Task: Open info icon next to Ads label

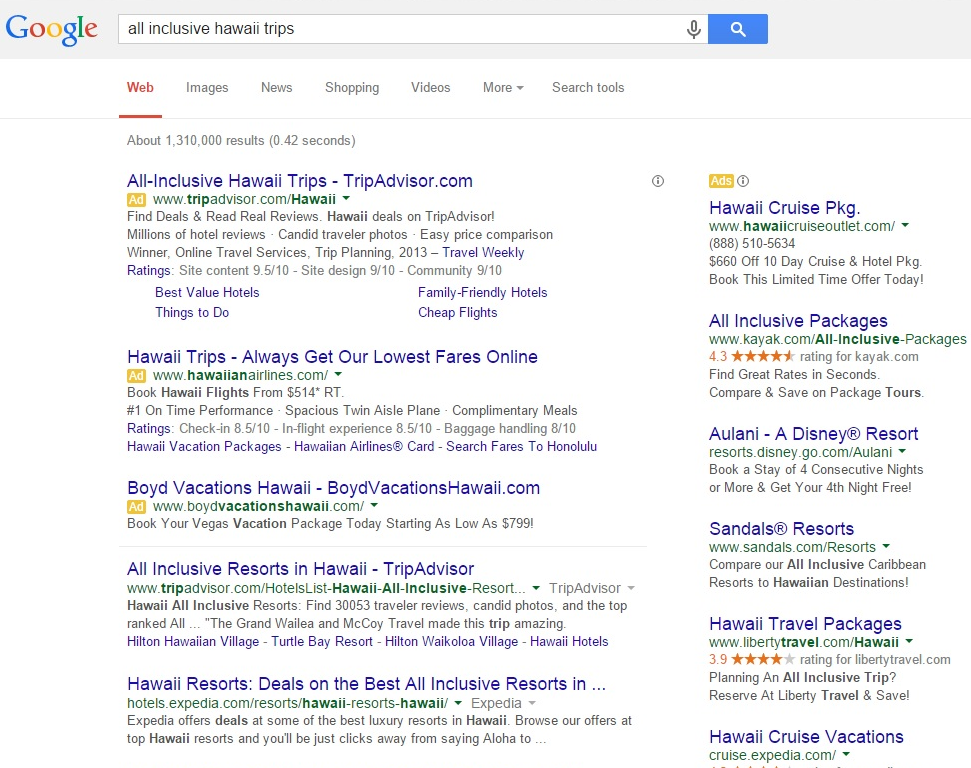Action: [x=743, y=181]
